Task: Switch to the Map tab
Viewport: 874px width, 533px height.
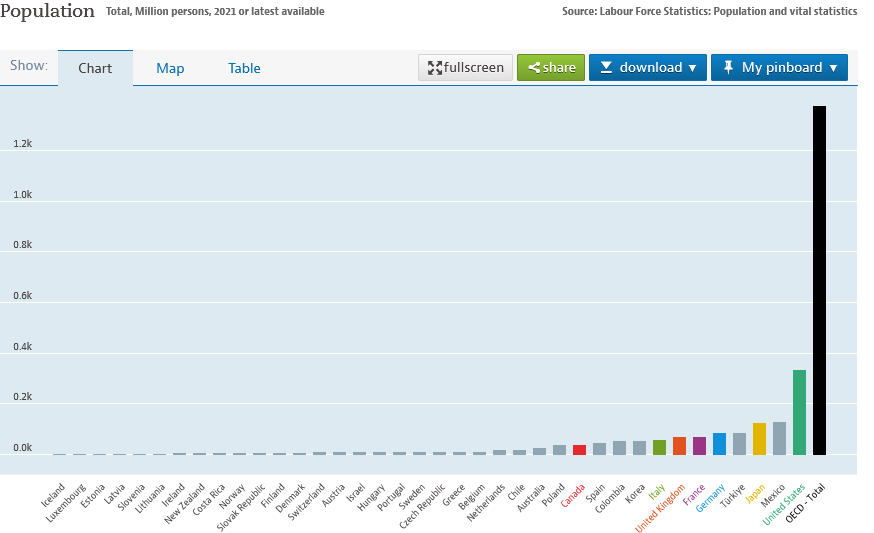Action: pyautogui.click(x=170, y=69)
